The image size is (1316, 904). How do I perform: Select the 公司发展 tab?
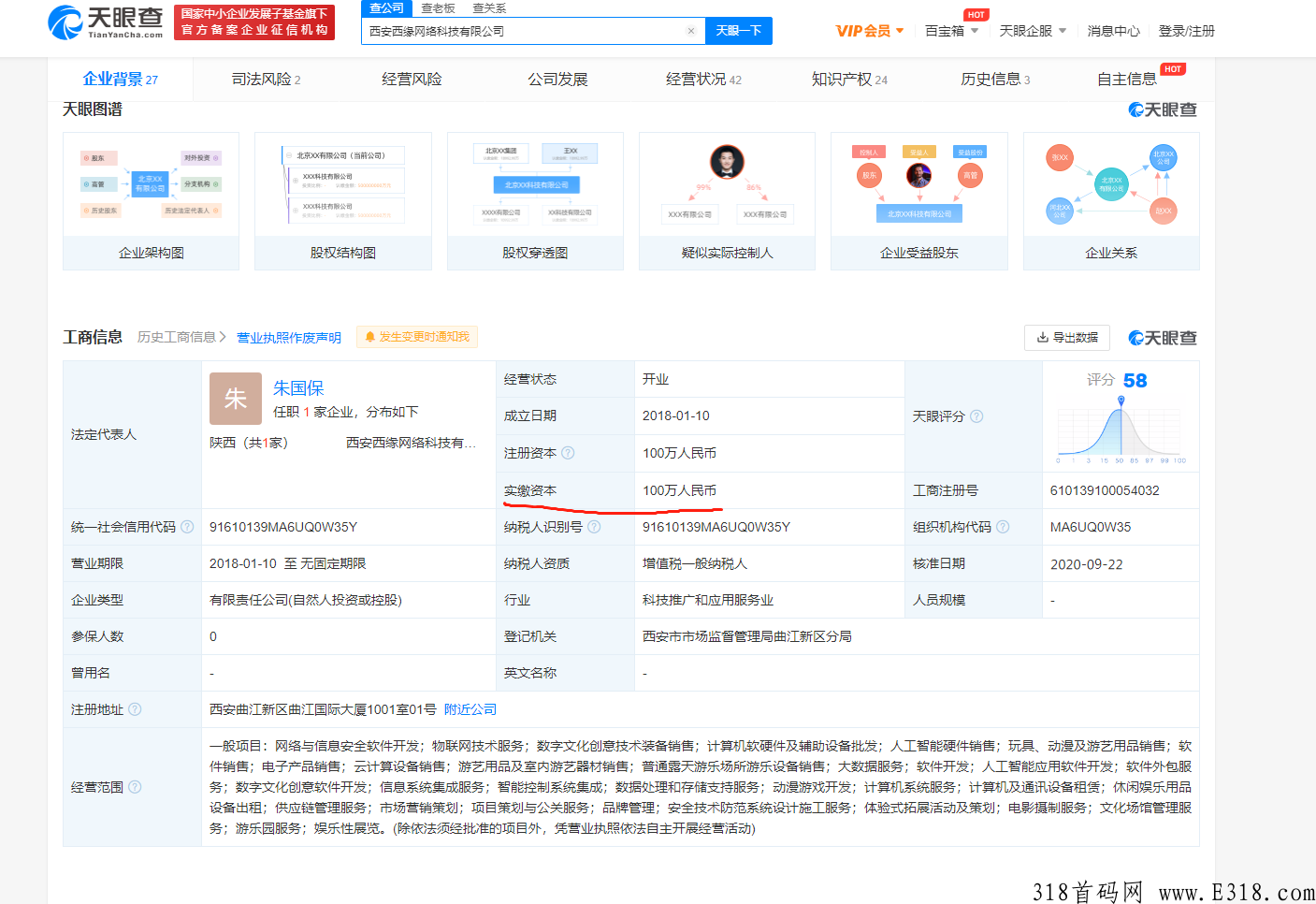click(x=557, y=80)
